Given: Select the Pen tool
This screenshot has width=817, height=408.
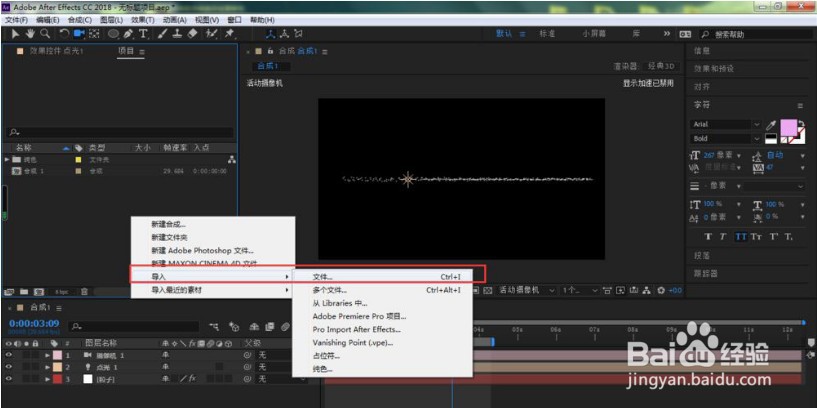Looking at the screenshot, I should pos(128,34).
